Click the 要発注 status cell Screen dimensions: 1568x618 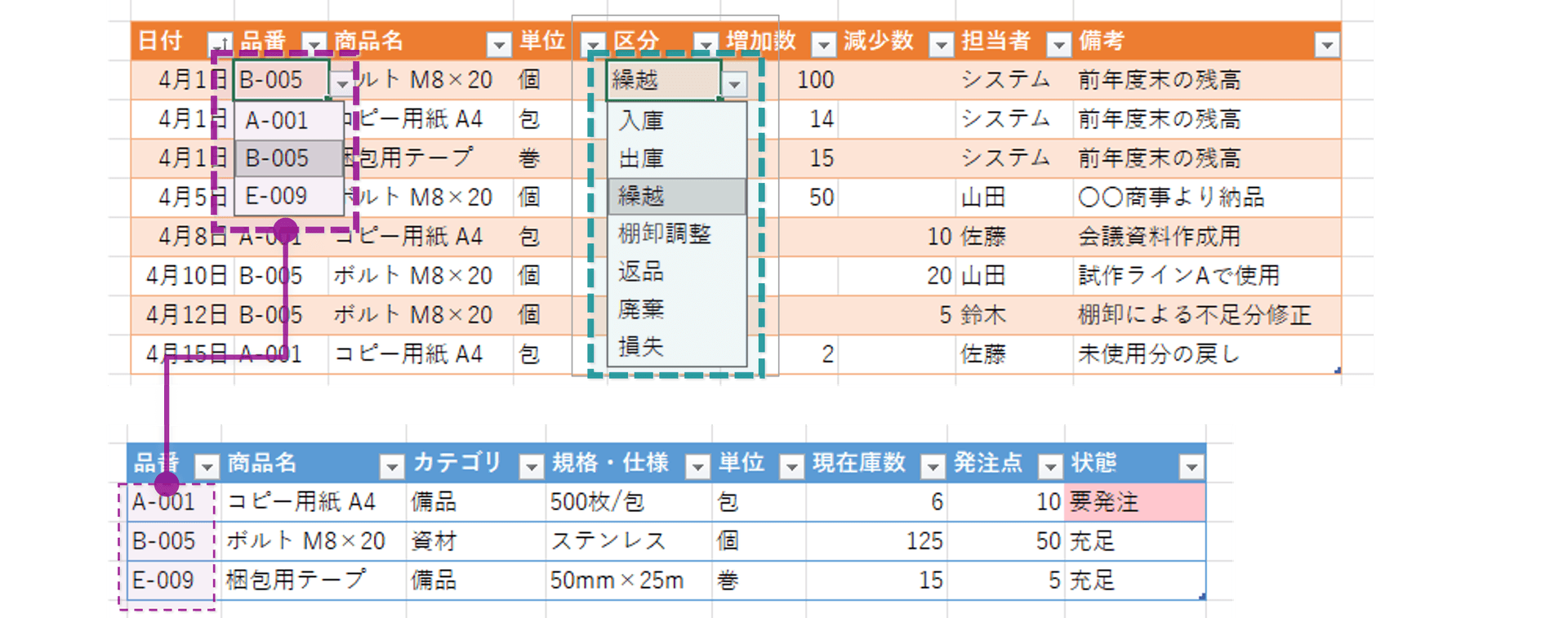[x=1134, y=502]
